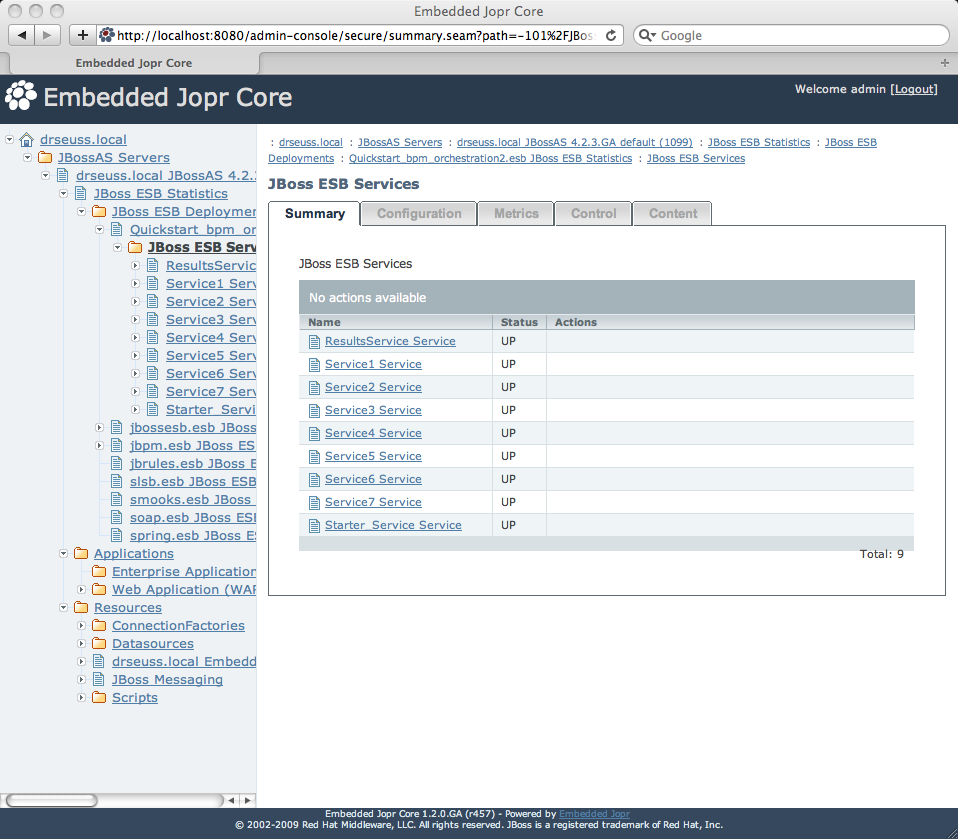The height and width of the screenshot is (839, 958).
Task: Click the Status column header
Action: [519, 322]
